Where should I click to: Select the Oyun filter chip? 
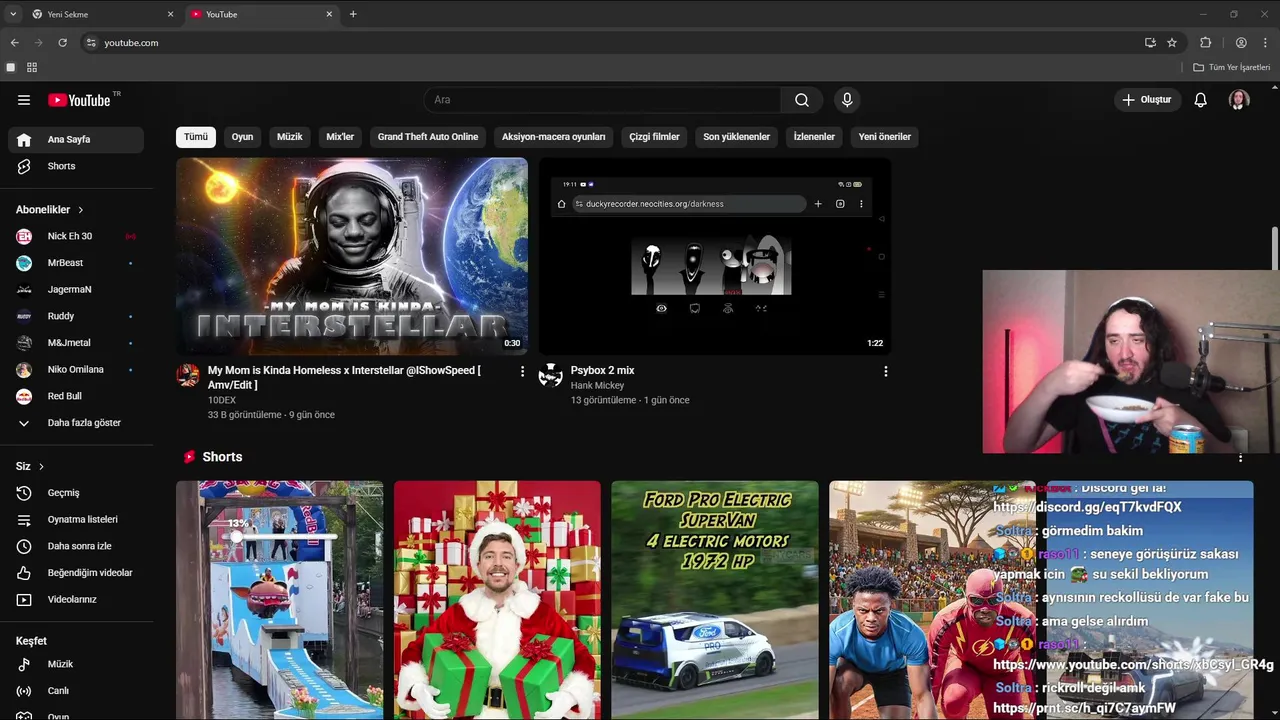243,137
